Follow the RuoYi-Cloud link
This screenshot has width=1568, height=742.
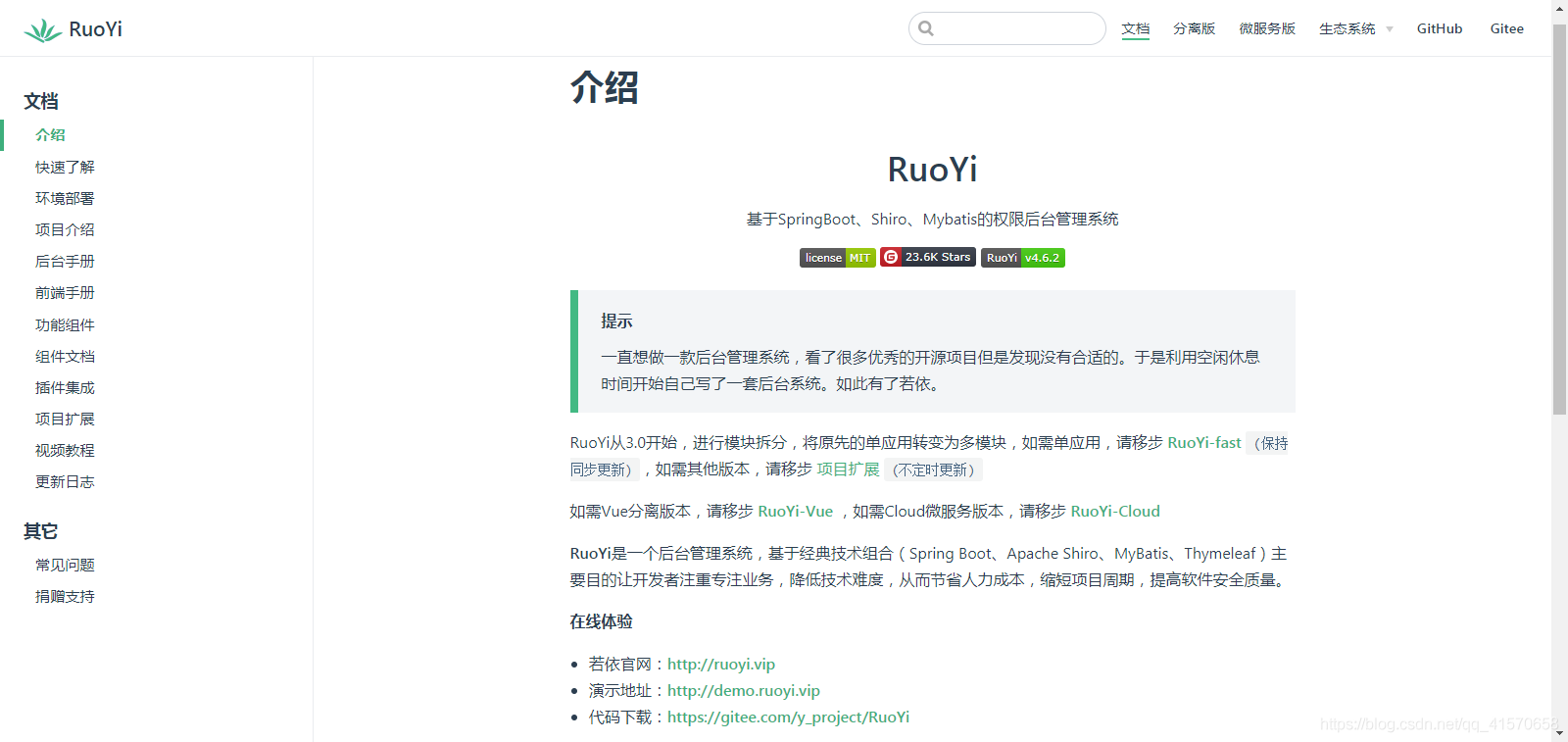tap(1115, 512)
